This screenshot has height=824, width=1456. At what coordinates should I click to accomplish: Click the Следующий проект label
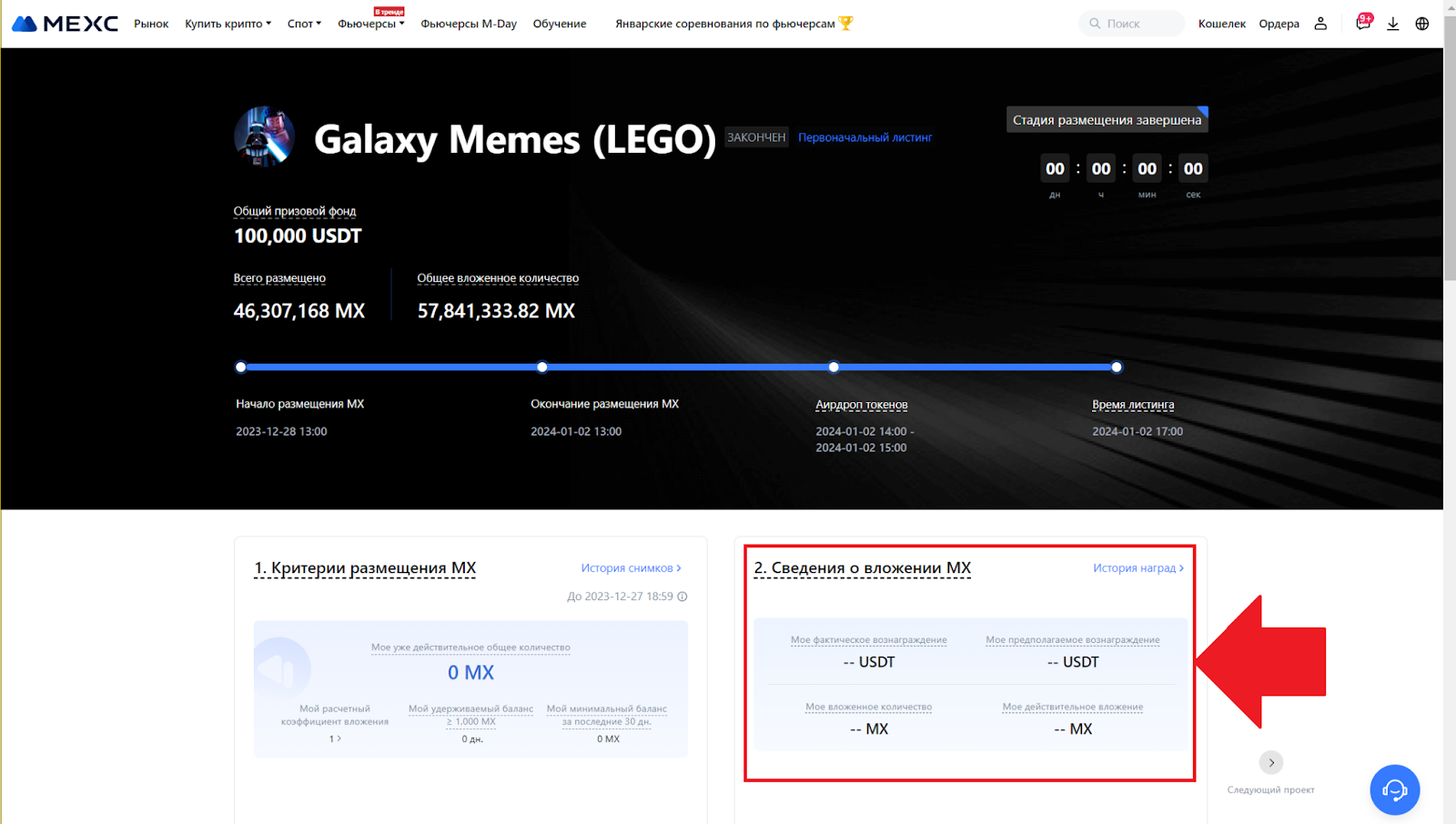[1271, 789]
